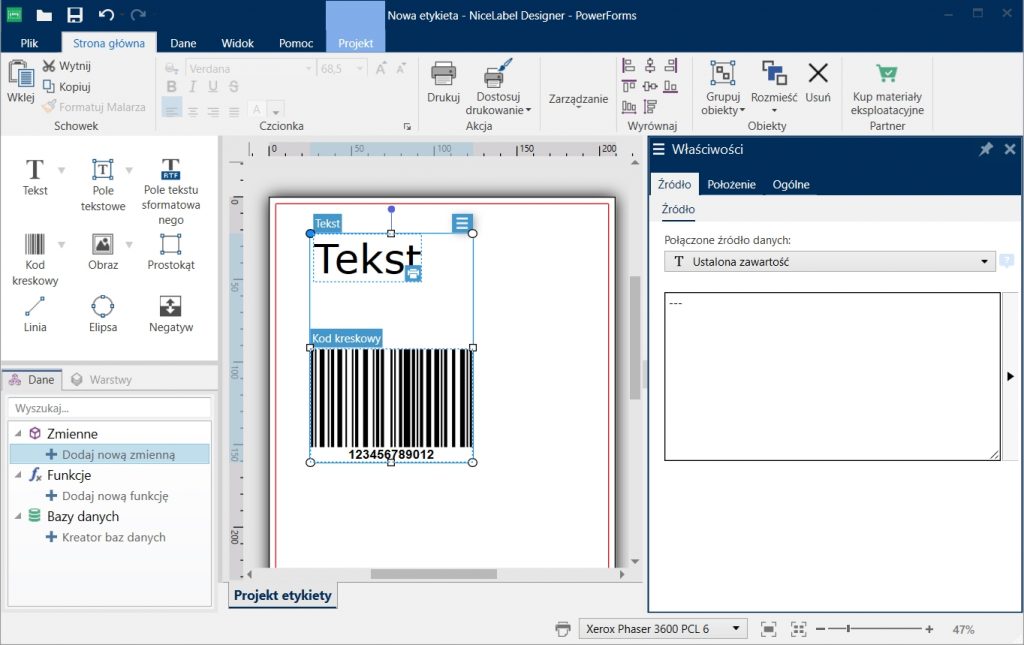Click the printer icon in status bar
Screen dimensions: 1024x645
[562, 629]
